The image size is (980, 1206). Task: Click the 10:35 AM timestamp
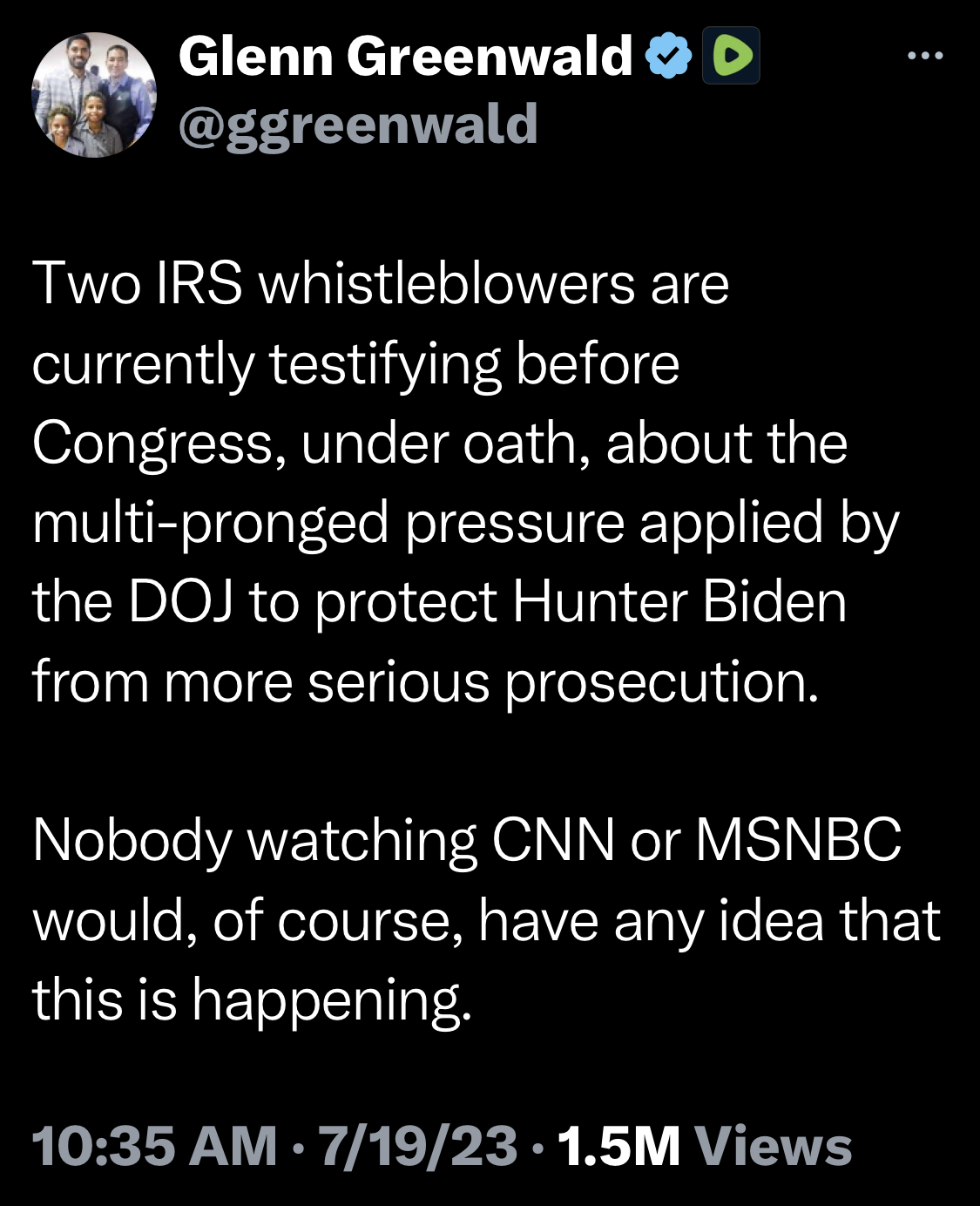click(x=154, y=1145)
